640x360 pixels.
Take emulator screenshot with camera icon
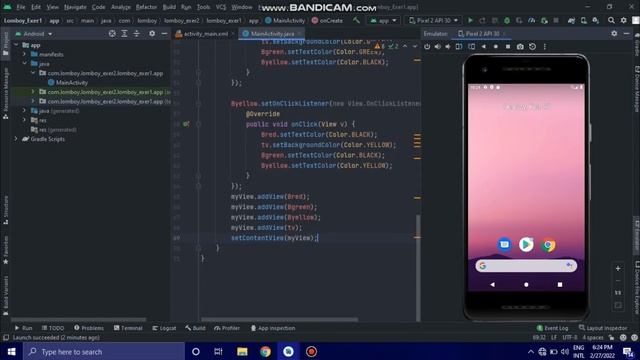[520, 47]
